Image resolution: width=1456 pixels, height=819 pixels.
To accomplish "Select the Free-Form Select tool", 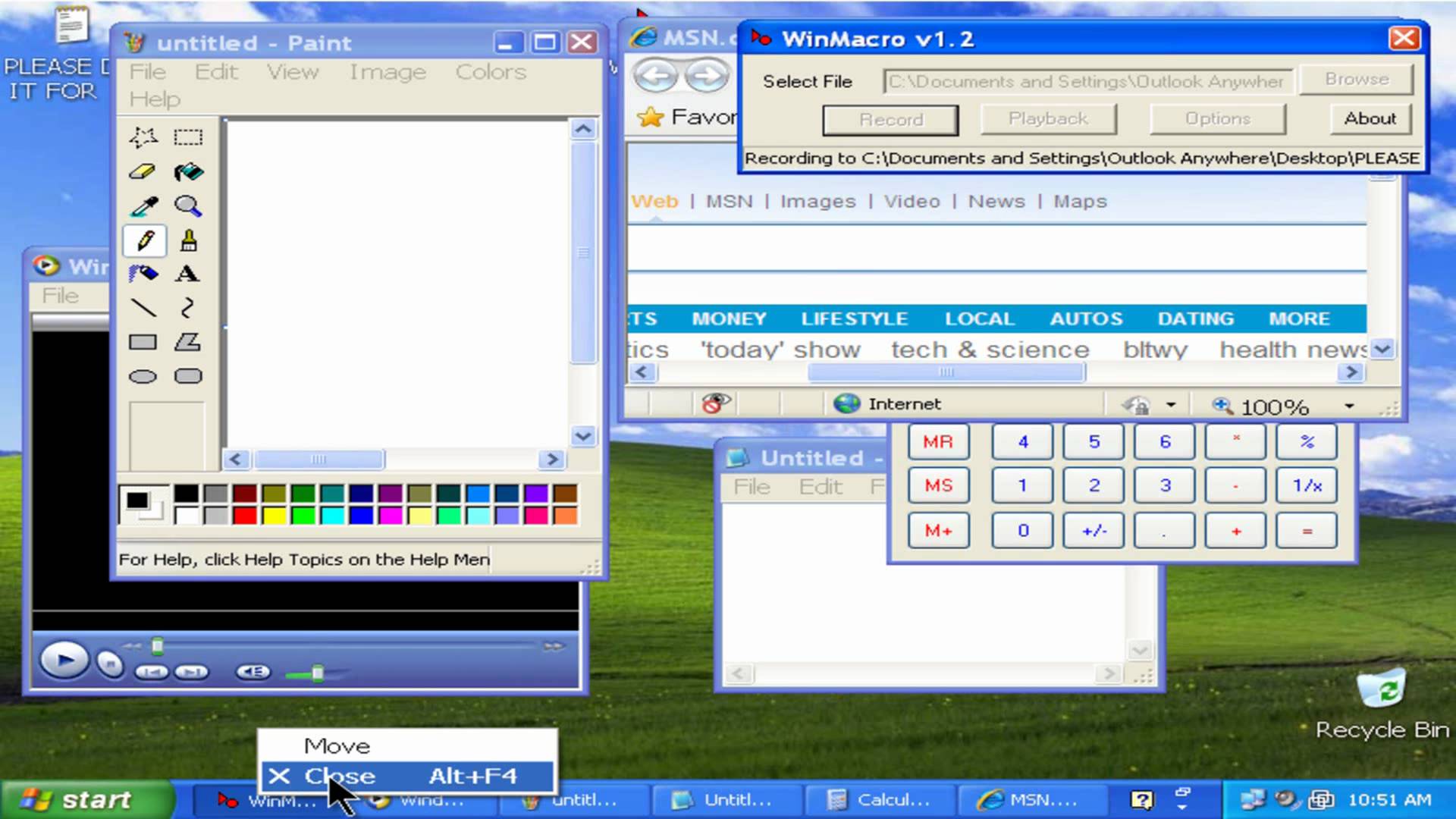I will click(x=143, y=137).
